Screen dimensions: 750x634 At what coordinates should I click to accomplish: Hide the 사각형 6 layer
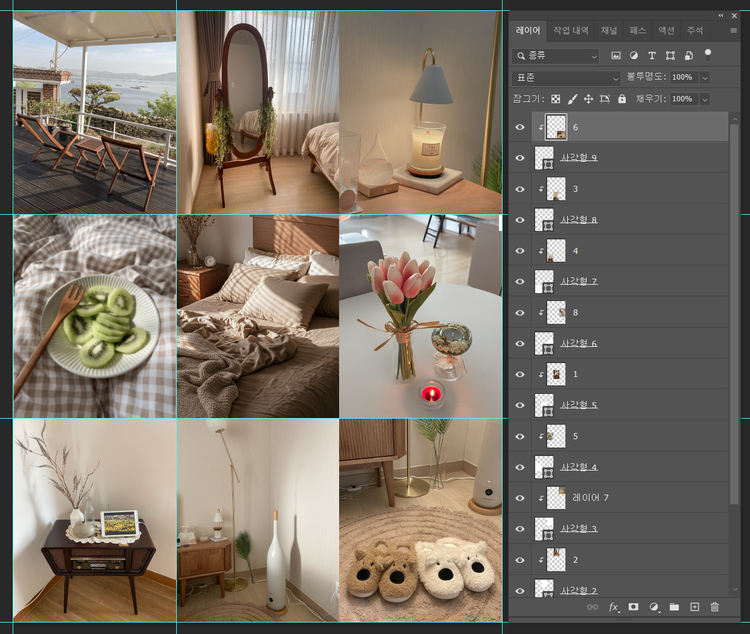520,344
